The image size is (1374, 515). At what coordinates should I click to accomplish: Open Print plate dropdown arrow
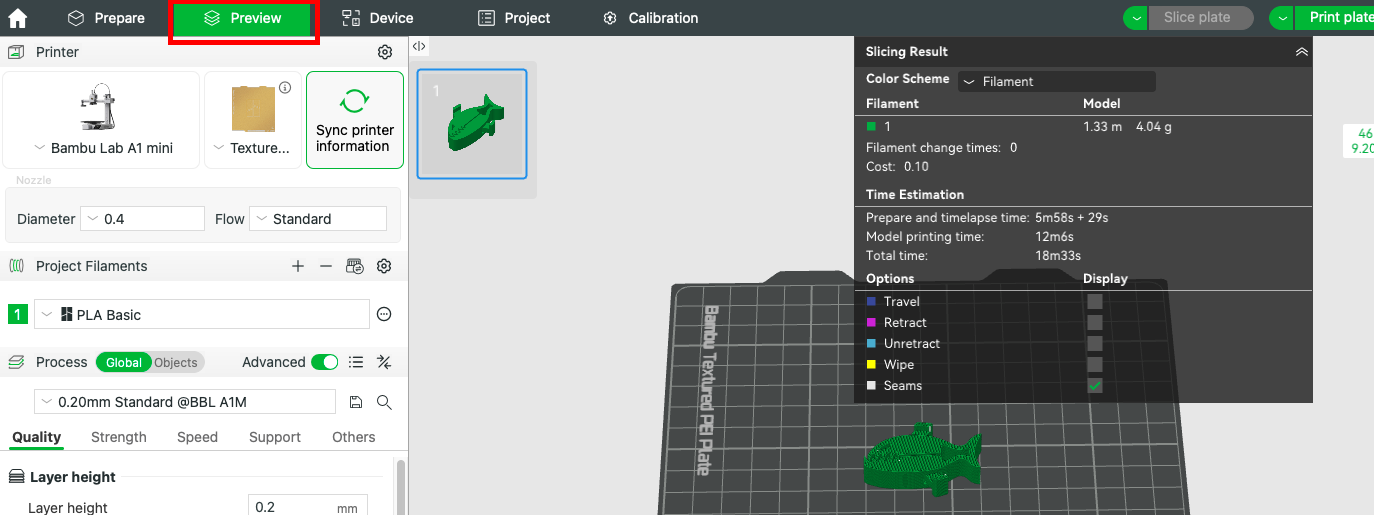1281,18
